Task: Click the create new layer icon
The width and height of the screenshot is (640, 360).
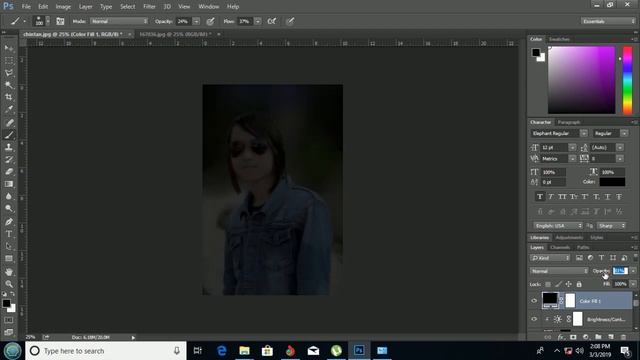Action: 611,337
